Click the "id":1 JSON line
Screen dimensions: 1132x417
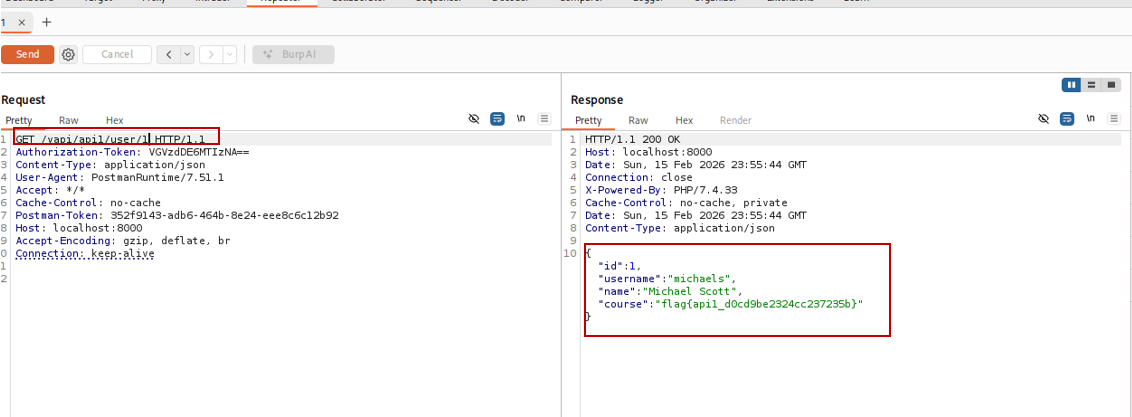pos(619,265)
